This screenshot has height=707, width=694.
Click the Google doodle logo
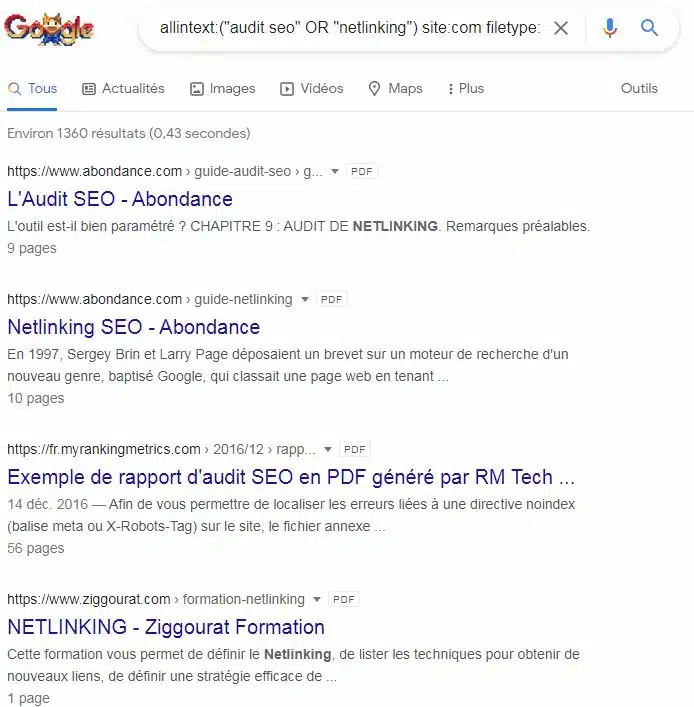click(49, 29)
